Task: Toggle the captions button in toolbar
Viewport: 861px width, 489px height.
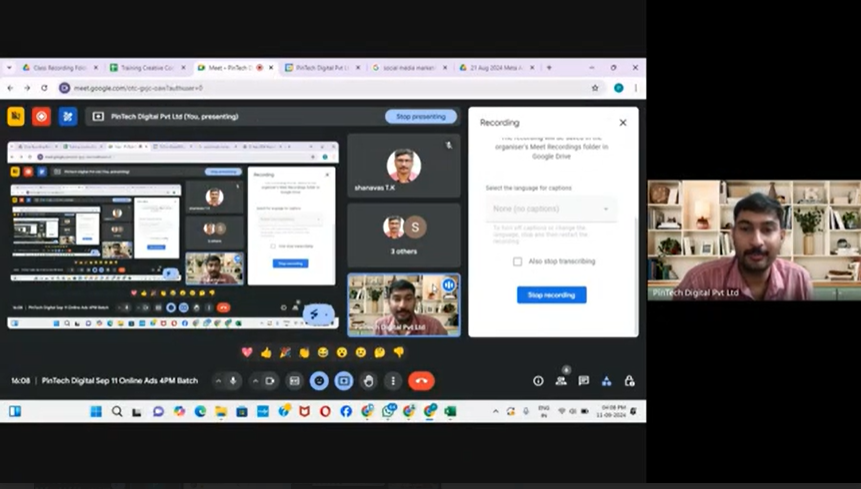Action: point(295,381)
